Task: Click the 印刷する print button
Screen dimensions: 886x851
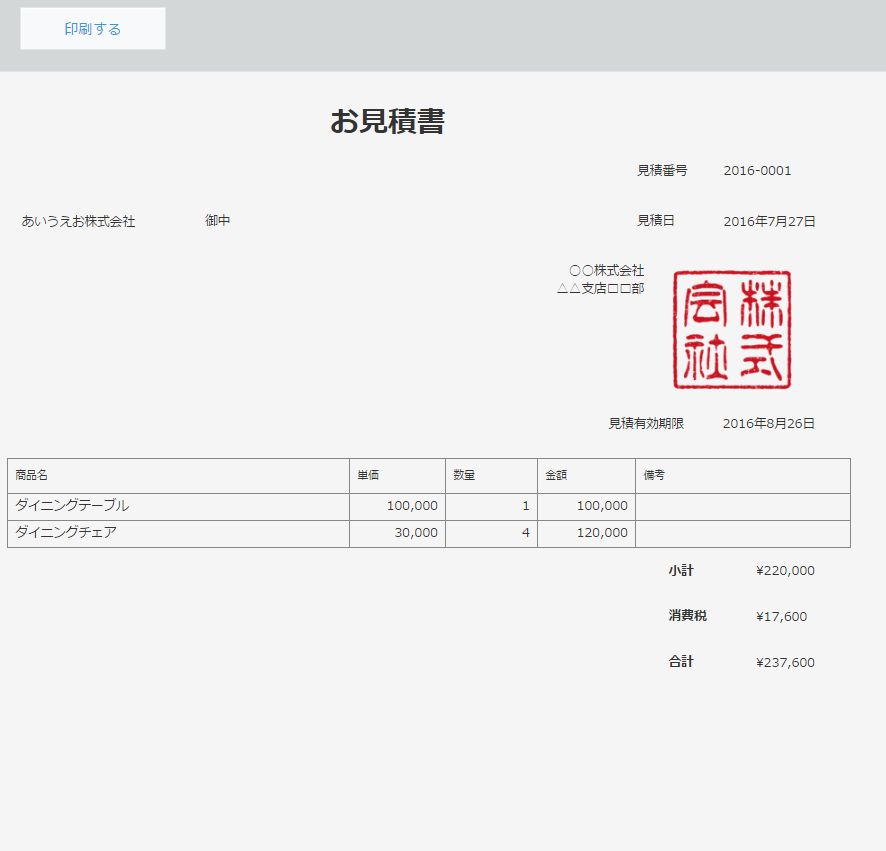Action: [93, 29]
